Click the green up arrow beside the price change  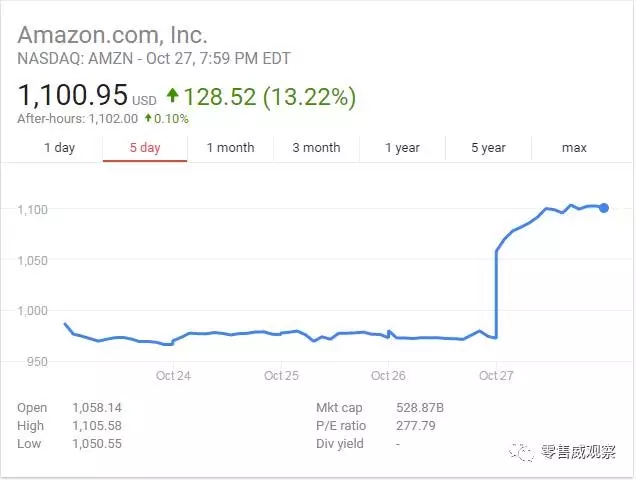[x=172, y=96]
